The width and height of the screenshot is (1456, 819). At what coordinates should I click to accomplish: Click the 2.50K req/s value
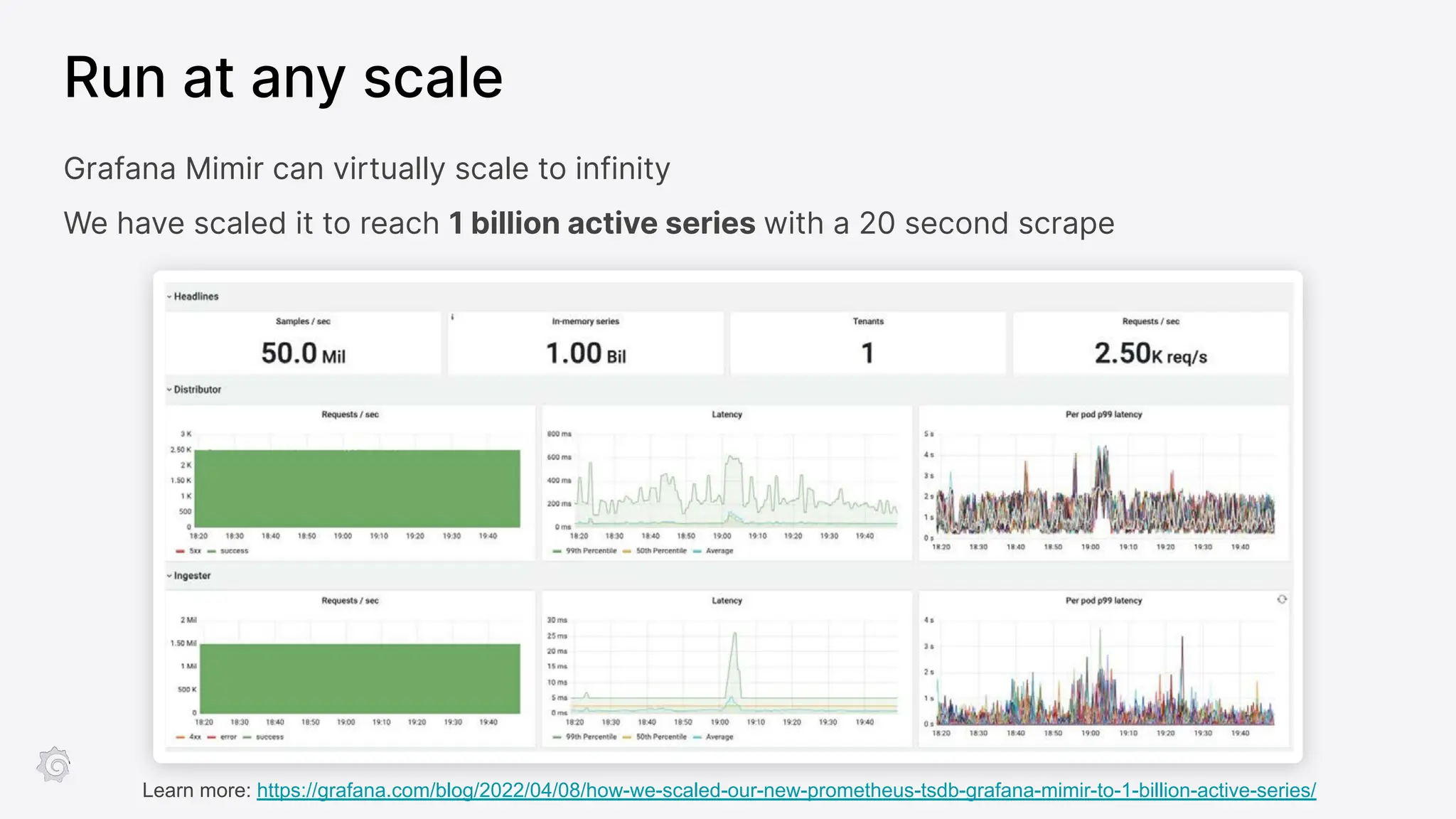[x=1150, y=353]
